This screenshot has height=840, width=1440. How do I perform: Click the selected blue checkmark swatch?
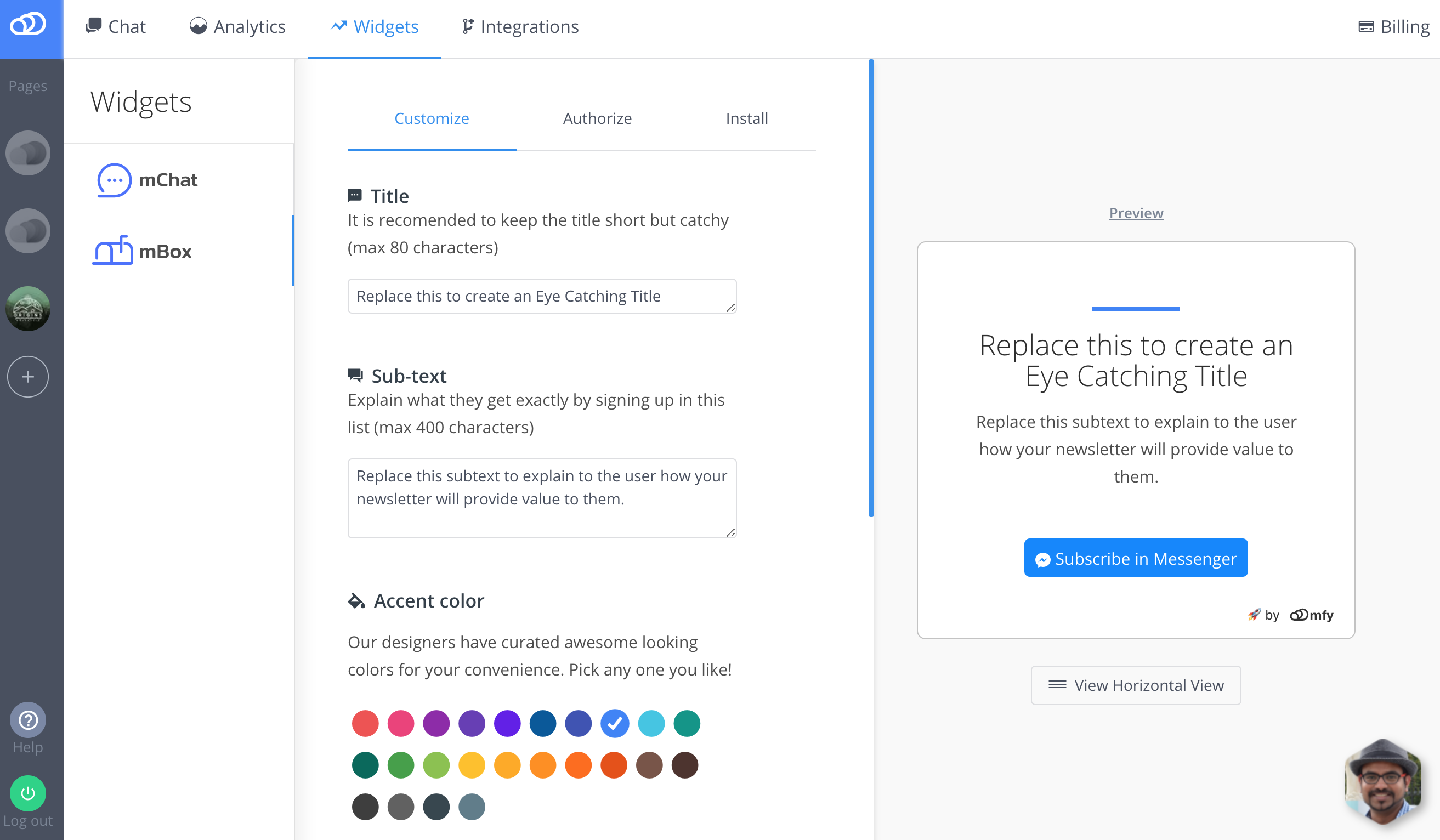[615, 723]
